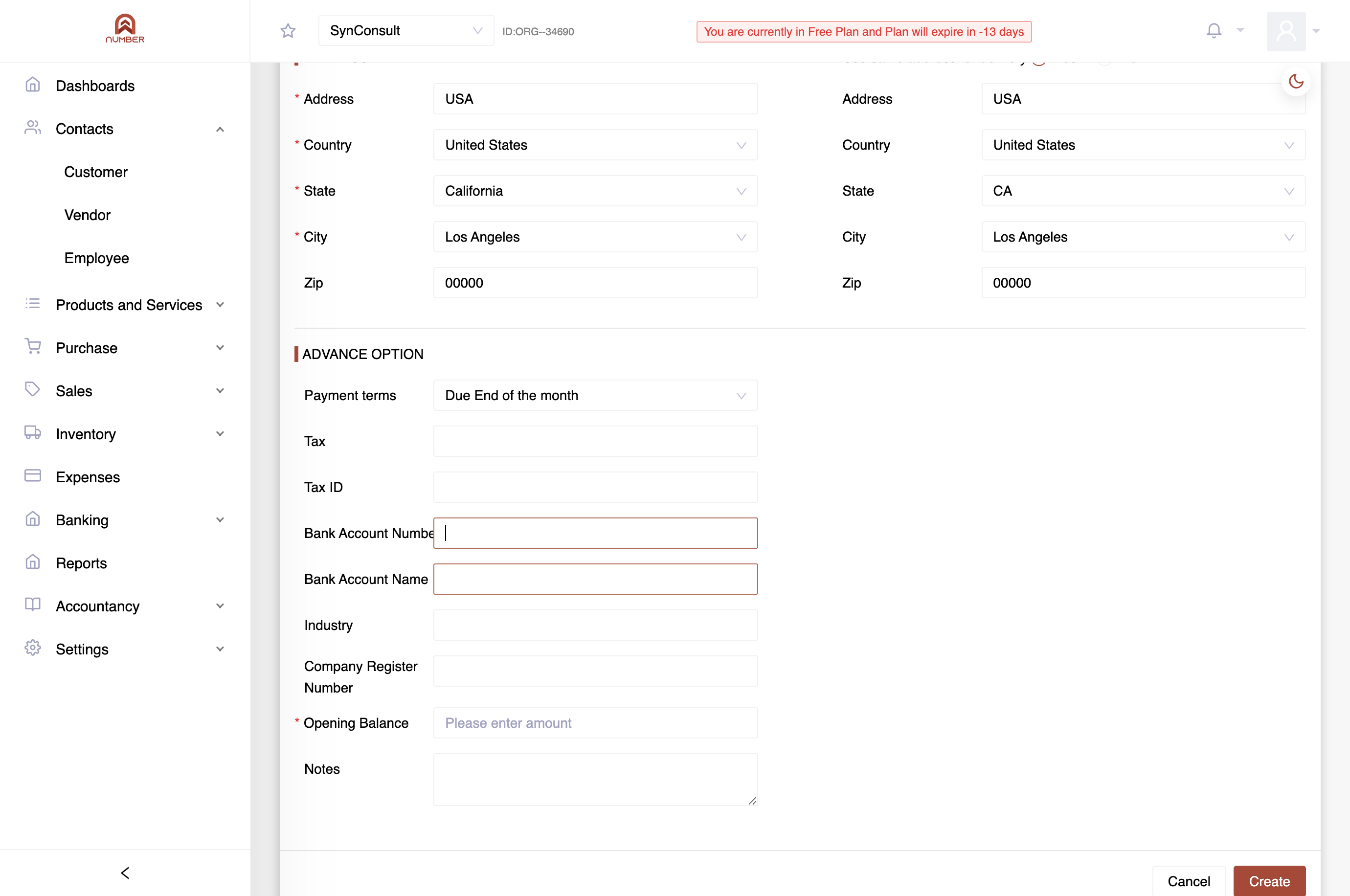Toggle dark mode with the moon icon
Screen dimensions: 1350x896
pos(1296,81)
